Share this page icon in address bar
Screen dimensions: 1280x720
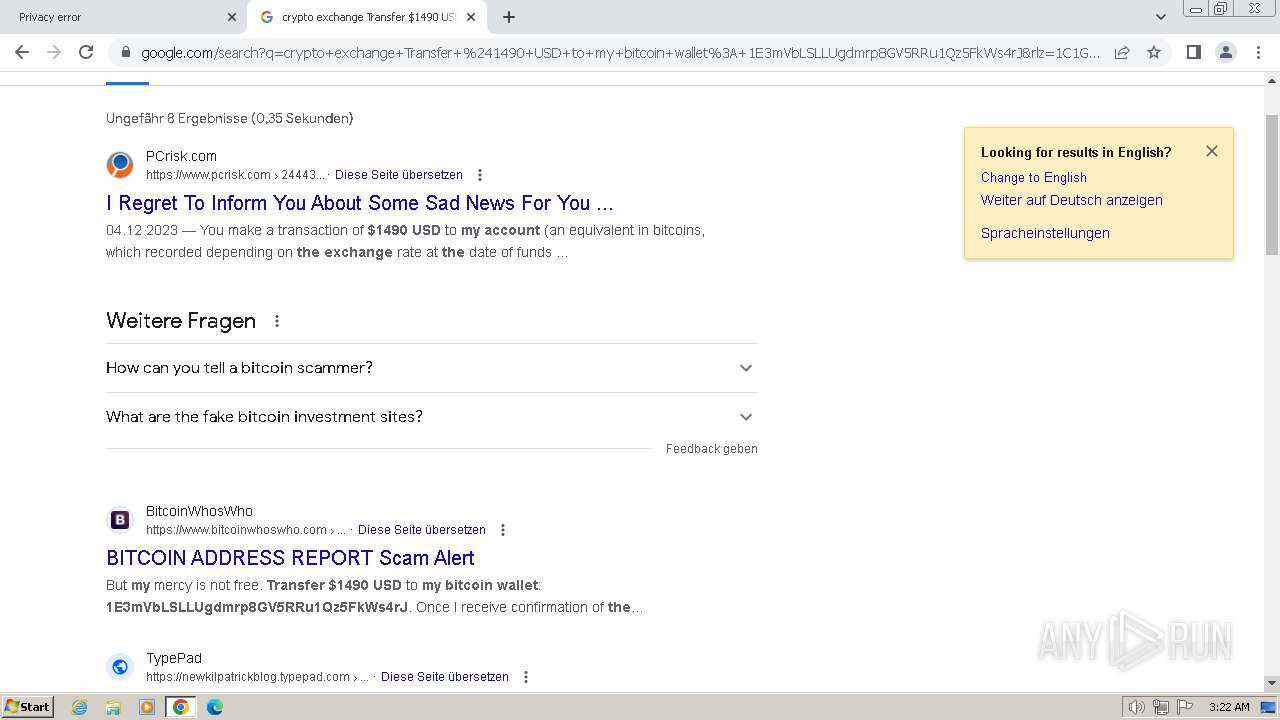tap(1122, 52)
